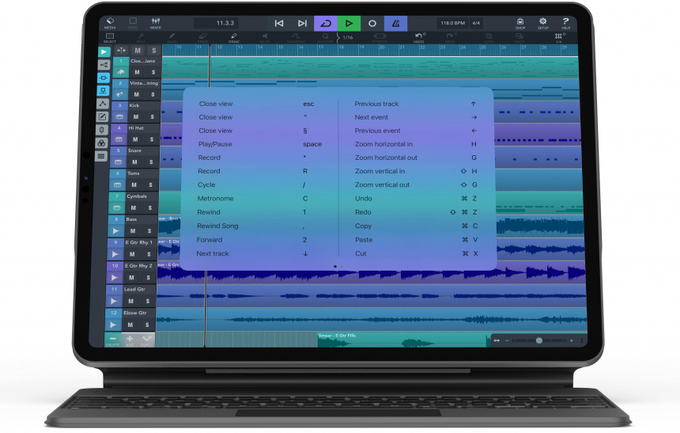Choose the Draw pencil tool
Screen dimensions: 680x433
pos(234,38)
